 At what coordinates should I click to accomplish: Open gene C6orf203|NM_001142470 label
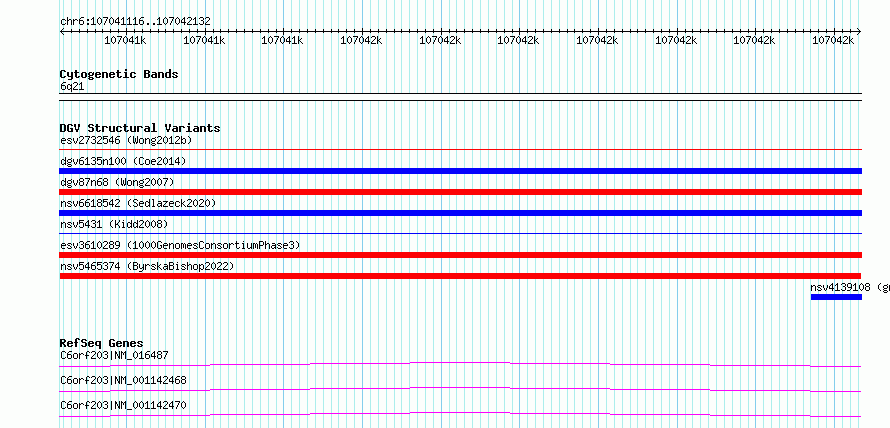[x=123, y=405]
